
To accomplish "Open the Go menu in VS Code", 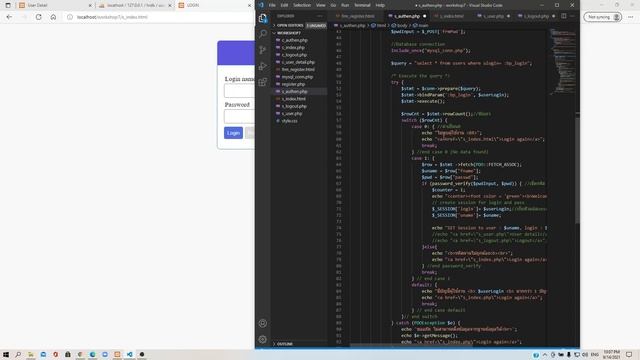I will tap(333, 5).
